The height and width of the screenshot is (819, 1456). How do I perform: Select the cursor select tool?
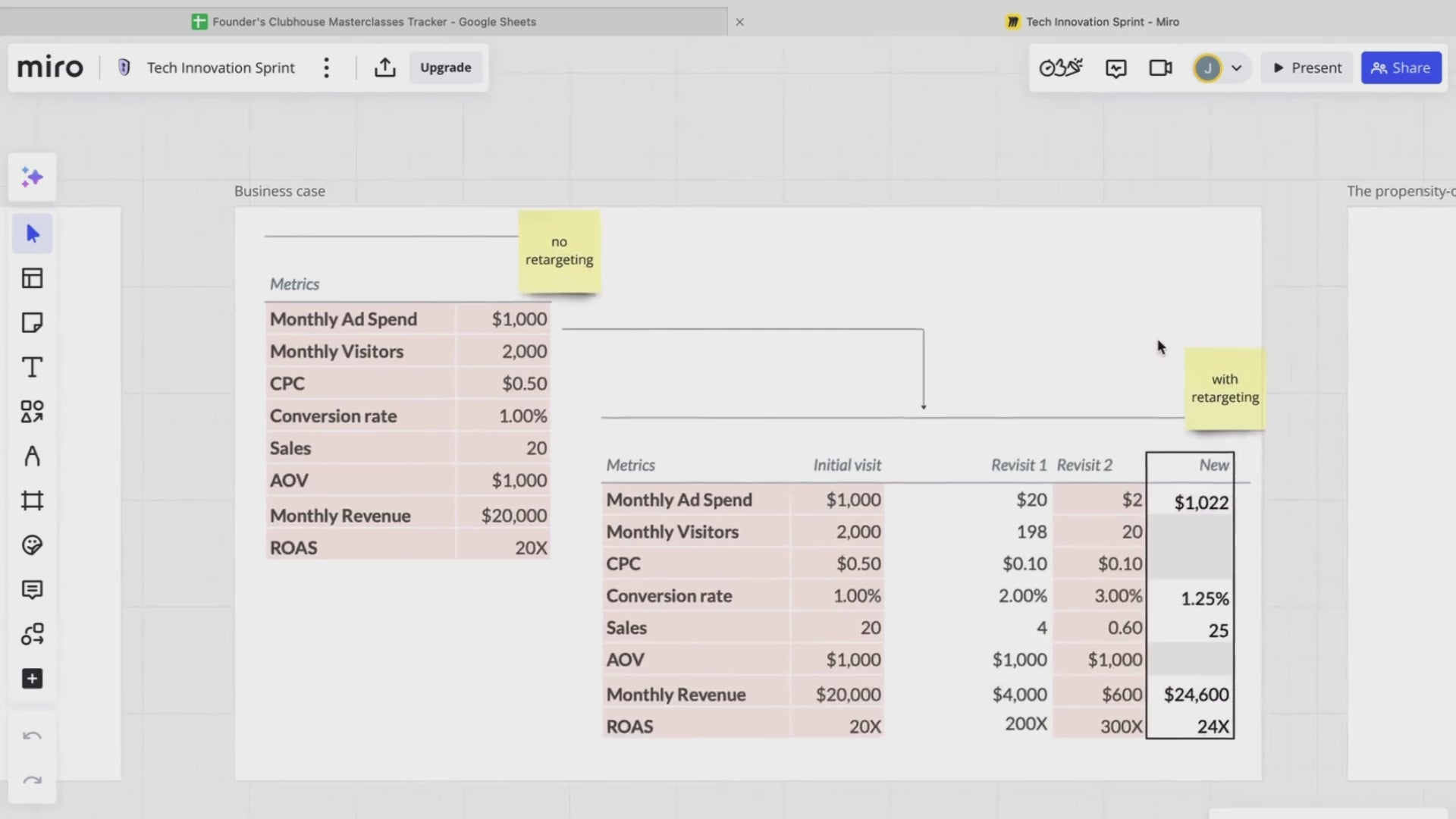(32, 234)
